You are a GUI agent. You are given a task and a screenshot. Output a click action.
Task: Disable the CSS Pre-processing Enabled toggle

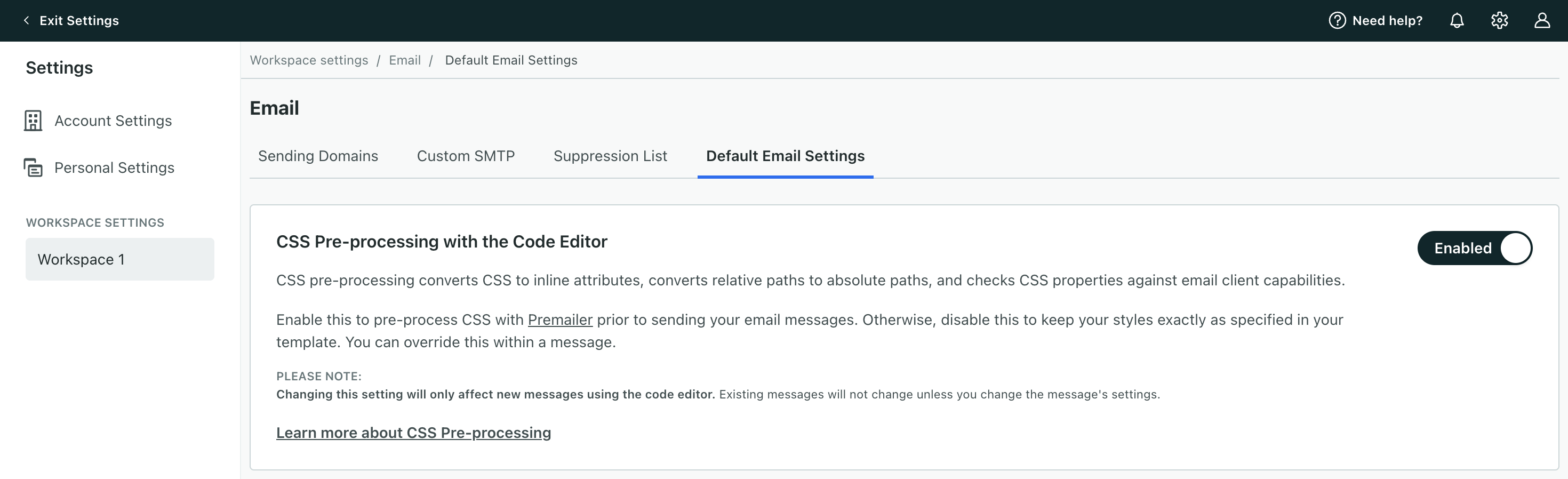tap(1474, 249)
